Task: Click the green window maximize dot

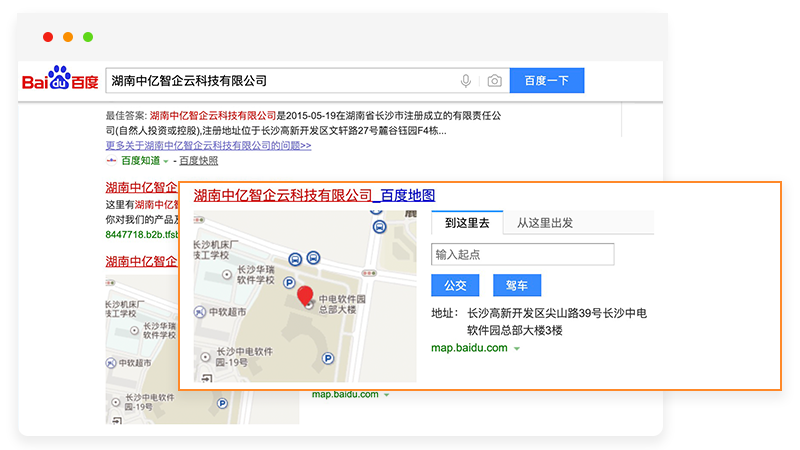Action: pyautogui.click(x=88, y=37)
